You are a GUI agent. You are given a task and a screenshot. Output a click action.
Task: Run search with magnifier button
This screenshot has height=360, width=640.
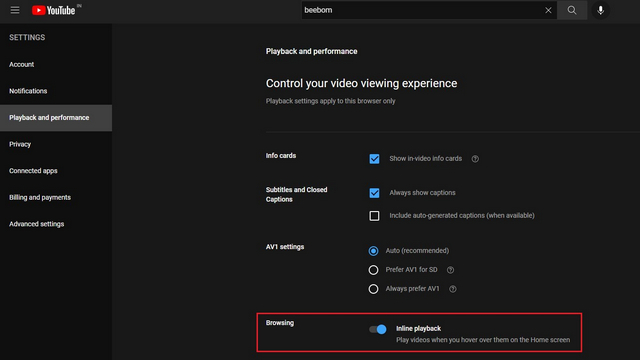pos(572,10)
